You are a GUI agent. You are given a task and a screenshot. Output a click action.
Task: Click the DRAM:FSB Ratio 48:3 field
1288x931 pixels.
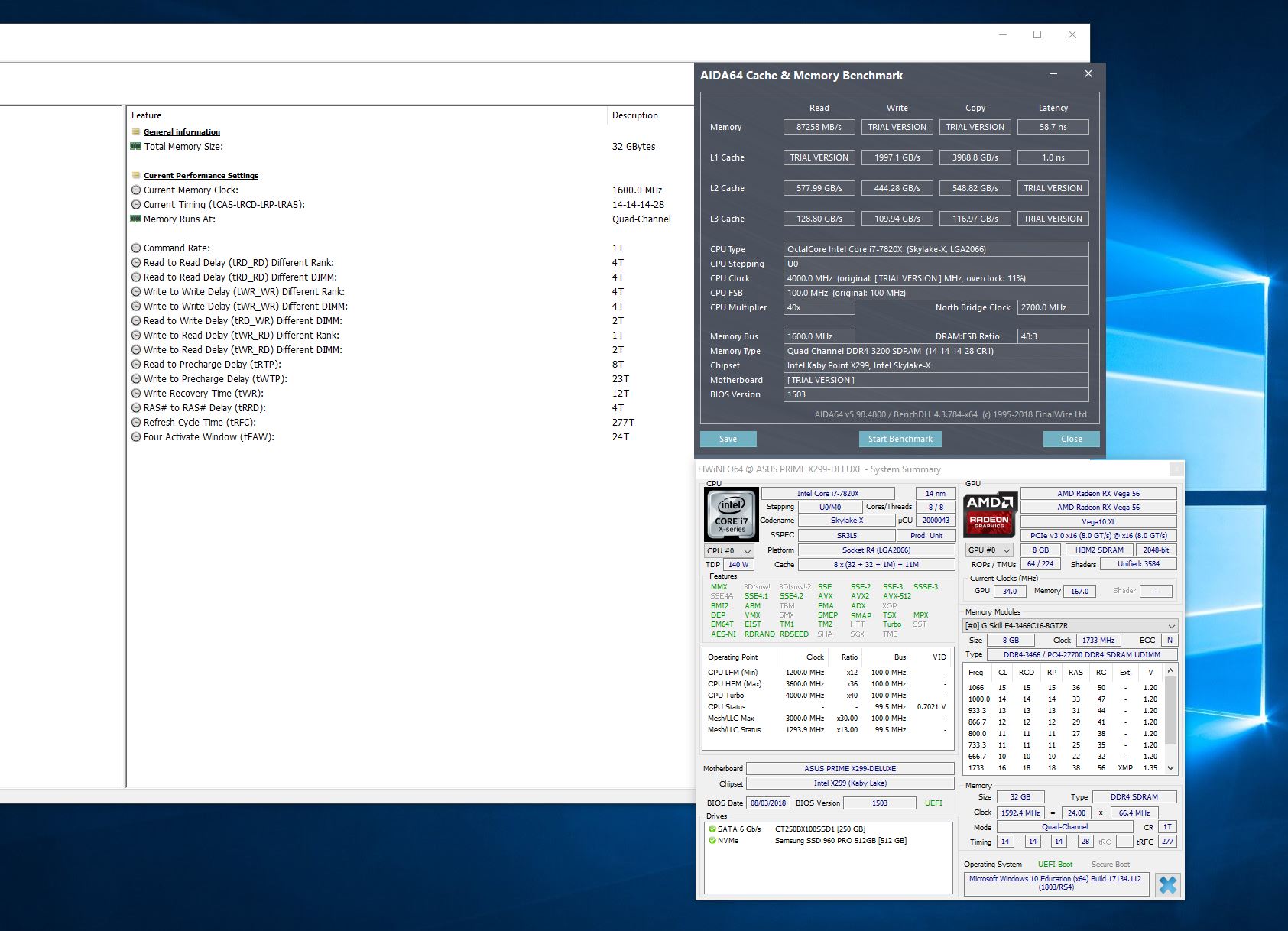pyautogui.click(x=1053, y=336)
